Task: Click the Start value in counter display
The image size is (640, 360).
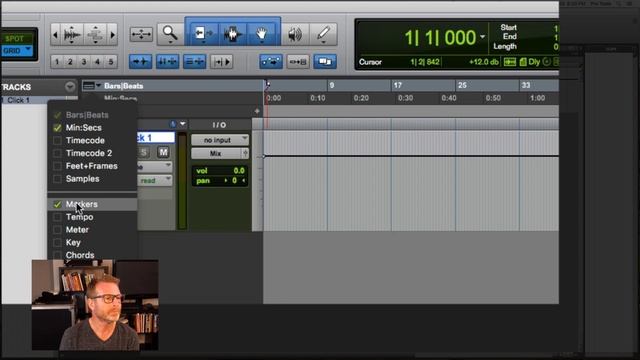Action: (556, 28)
